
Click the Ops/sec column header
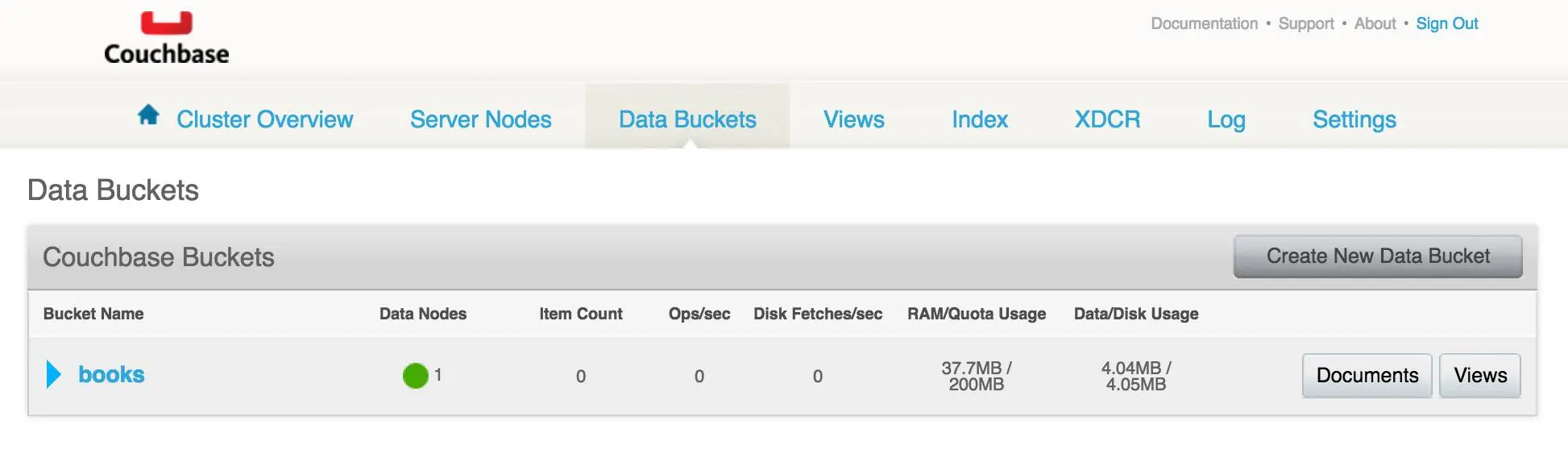click(699, 315)
